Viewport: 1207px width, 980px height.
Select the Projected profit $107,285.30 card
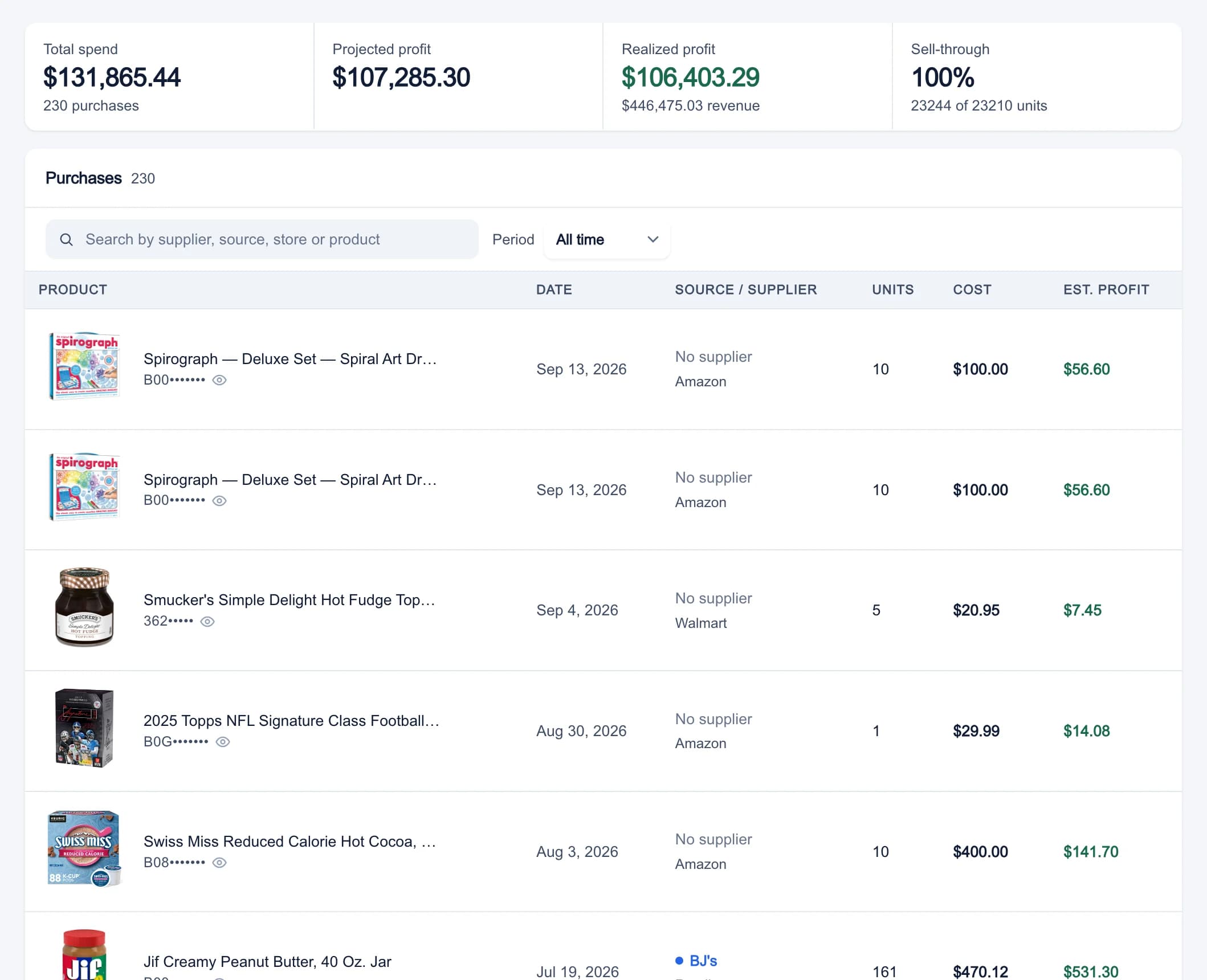458,77
